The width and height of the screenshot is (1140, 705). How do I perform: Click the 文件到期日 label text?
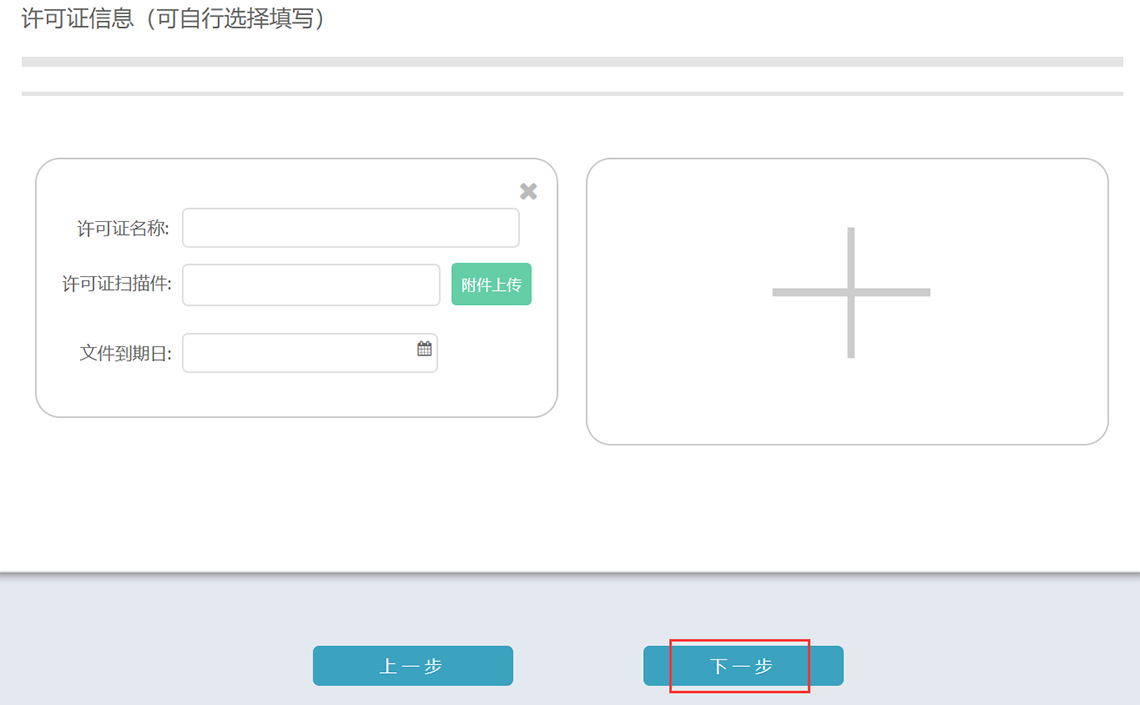coord(125,354)
